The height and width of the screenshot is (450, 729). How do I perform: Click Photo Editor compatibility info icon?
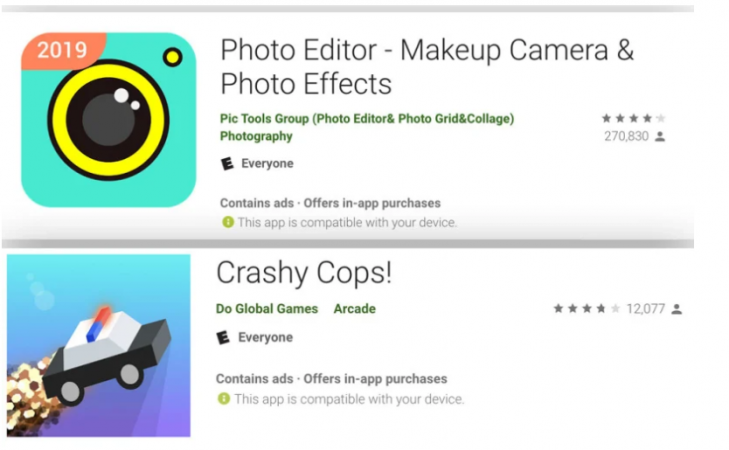pos(227,222)
